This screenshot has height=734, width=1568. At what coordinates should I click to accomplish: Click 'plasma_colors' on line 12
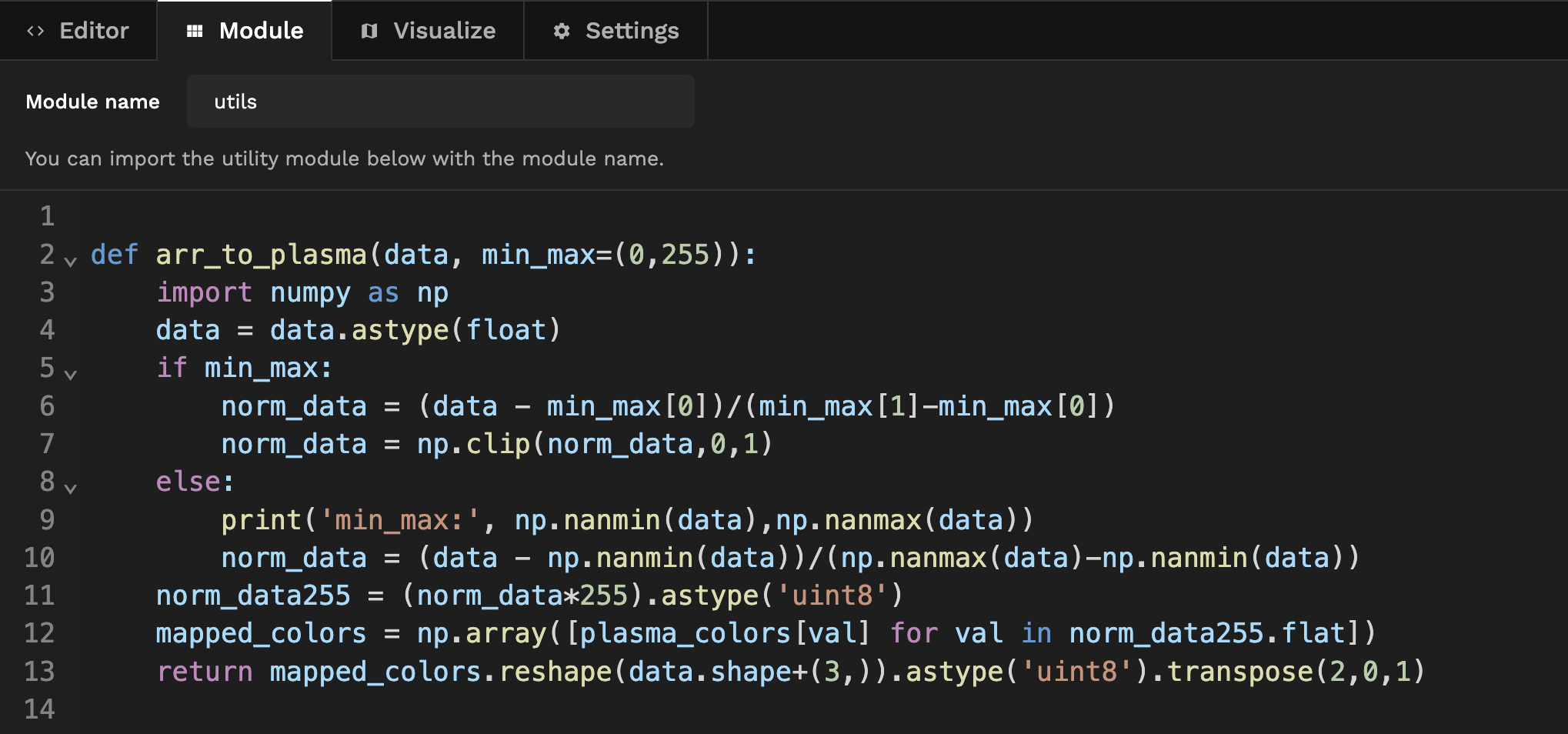685,633
